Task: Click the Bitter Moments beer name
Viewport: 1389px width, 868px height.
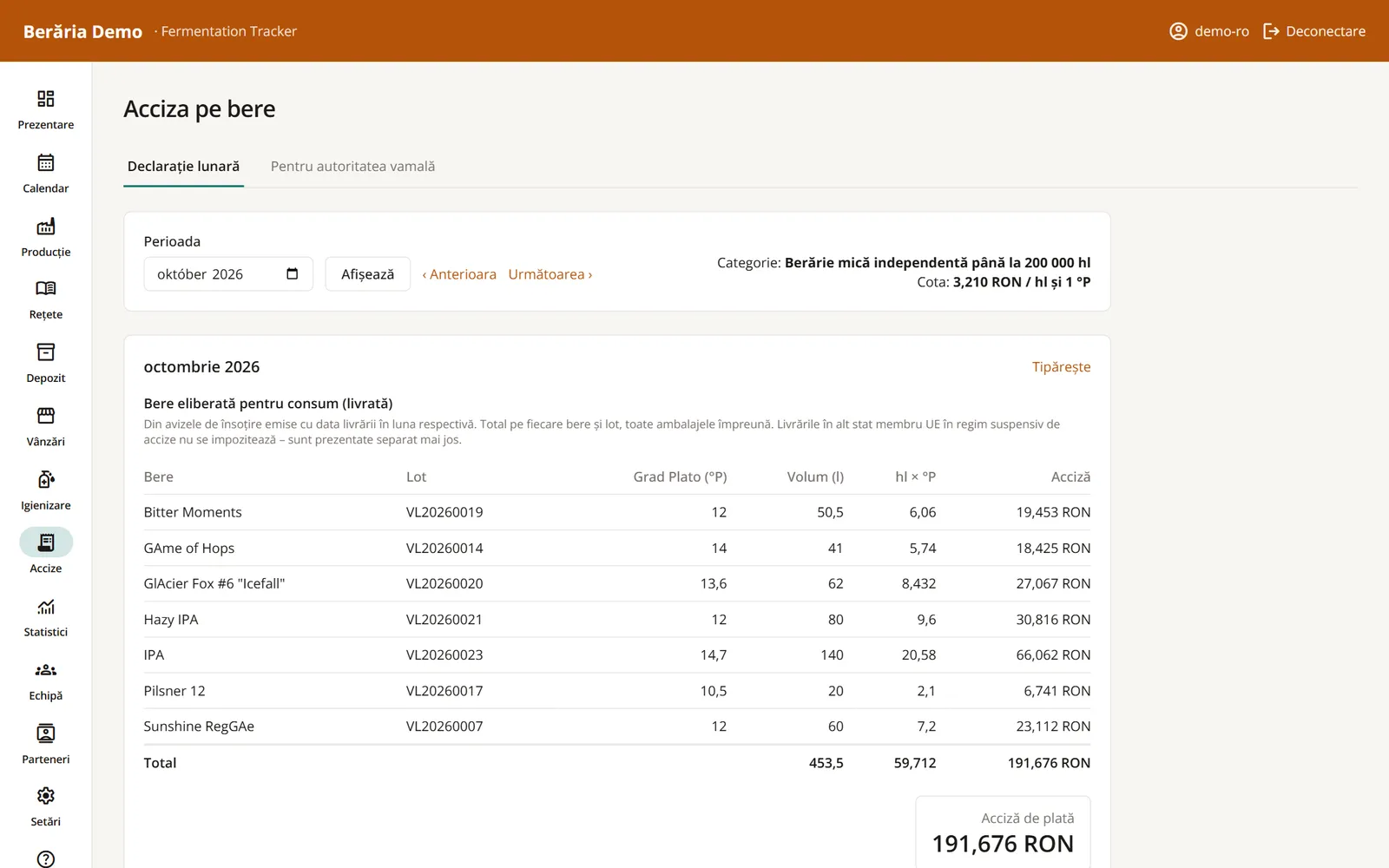Action: click(193, 512)
